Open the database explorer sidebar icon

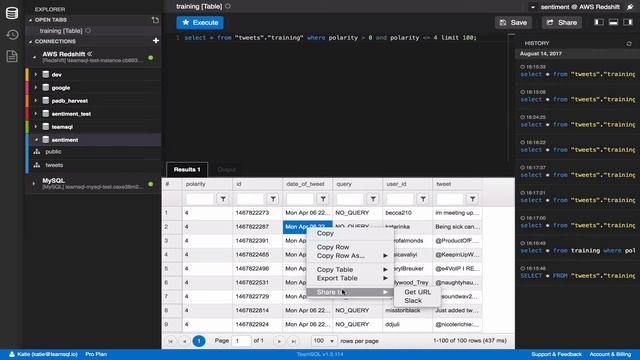[x=12, y=13]
